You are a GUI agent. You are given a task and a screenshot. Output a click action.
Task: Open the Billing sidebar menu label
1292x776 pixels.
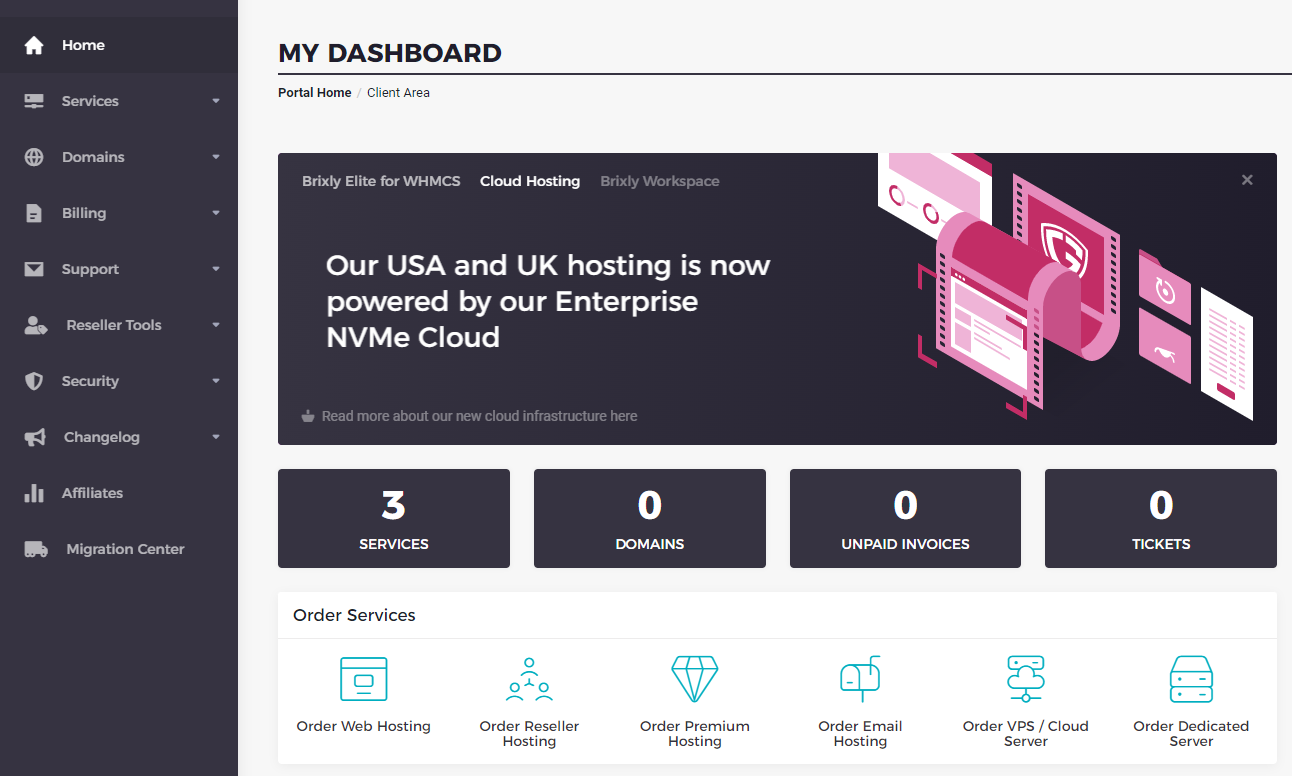[84, 213]
